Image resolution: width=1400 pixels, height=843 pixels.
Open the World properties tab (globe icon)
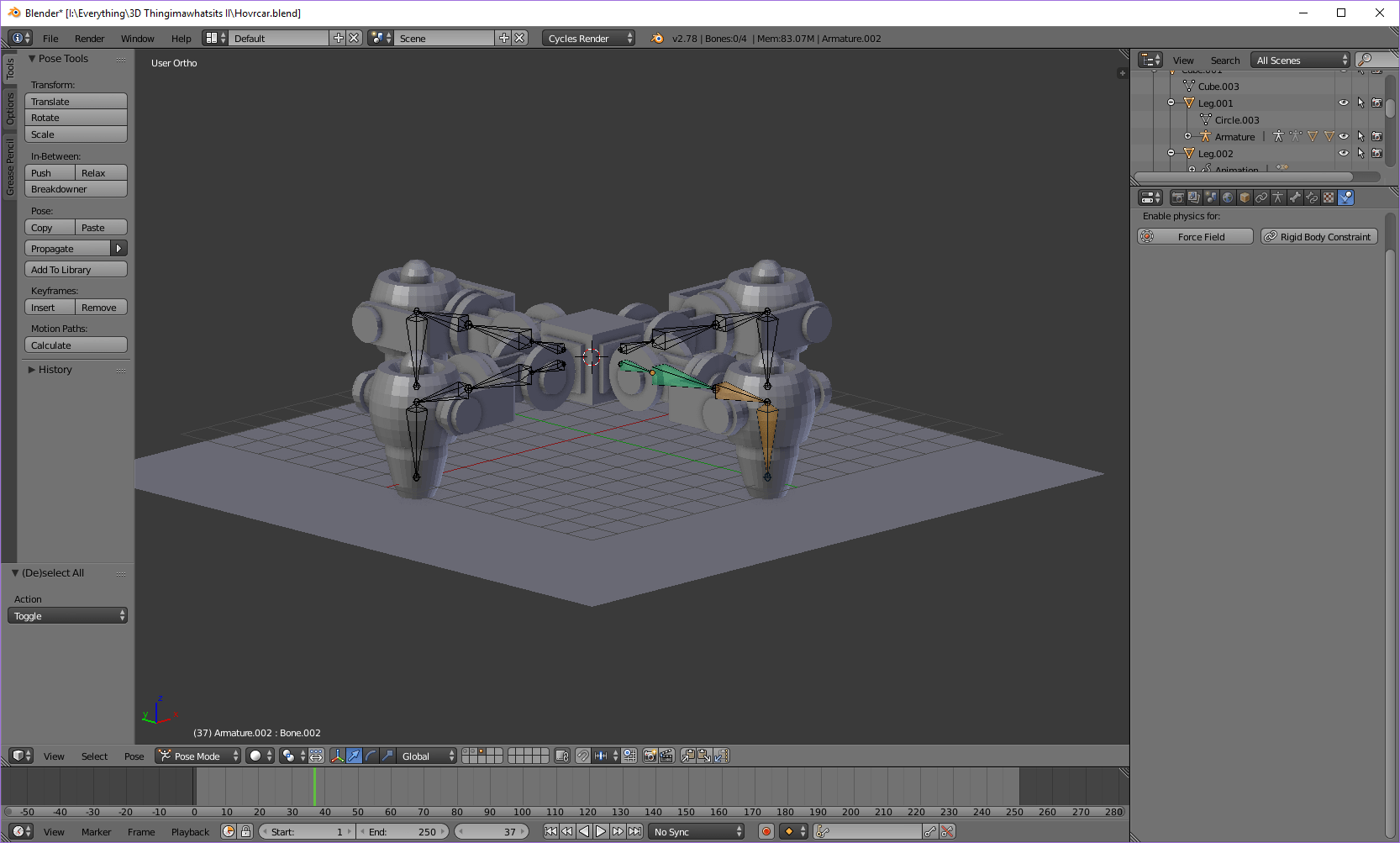[x=1228, y=197]
